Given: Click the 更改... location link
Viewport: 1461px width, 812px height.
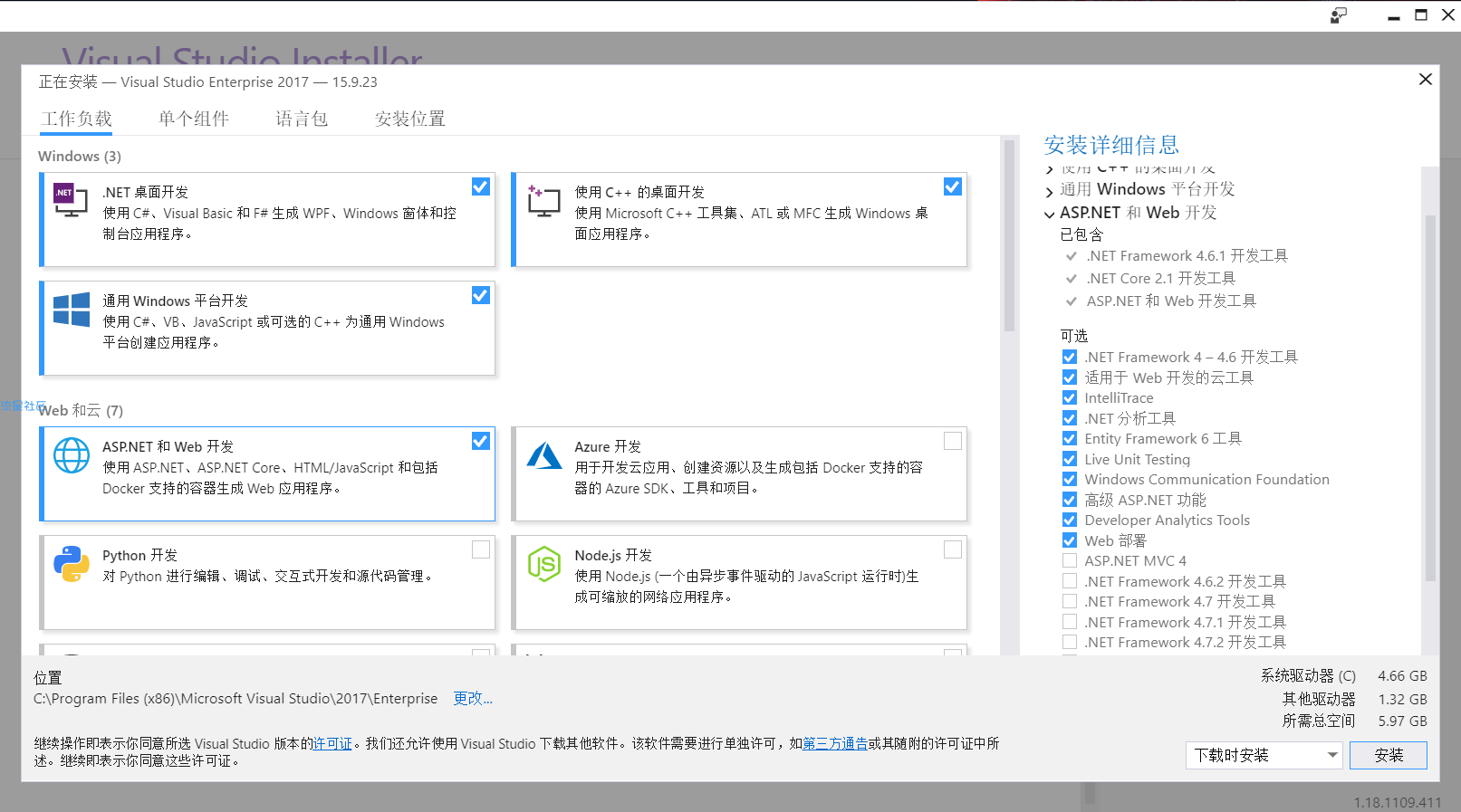Looking at the screenshot, I should point(473,698).
